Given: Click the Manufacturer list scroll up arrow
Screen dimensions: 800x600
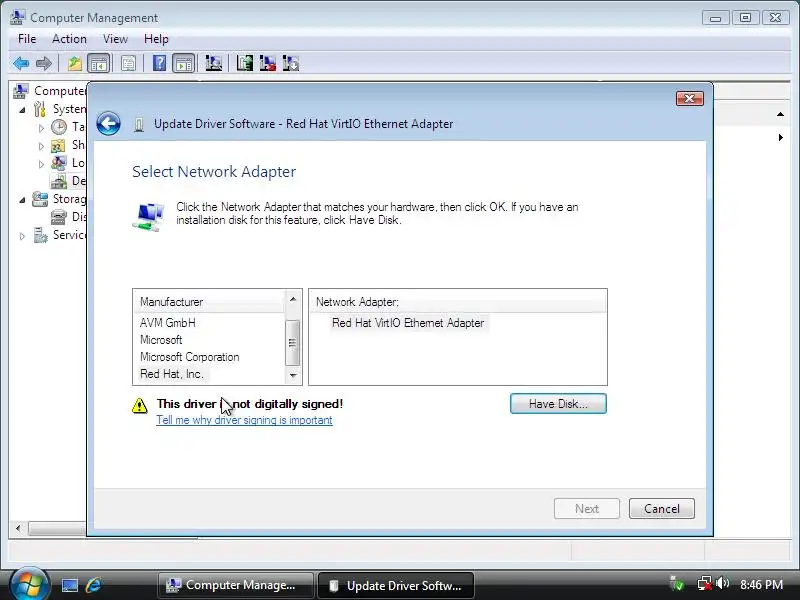Looking at the screenshot, I should coord(293,299).
